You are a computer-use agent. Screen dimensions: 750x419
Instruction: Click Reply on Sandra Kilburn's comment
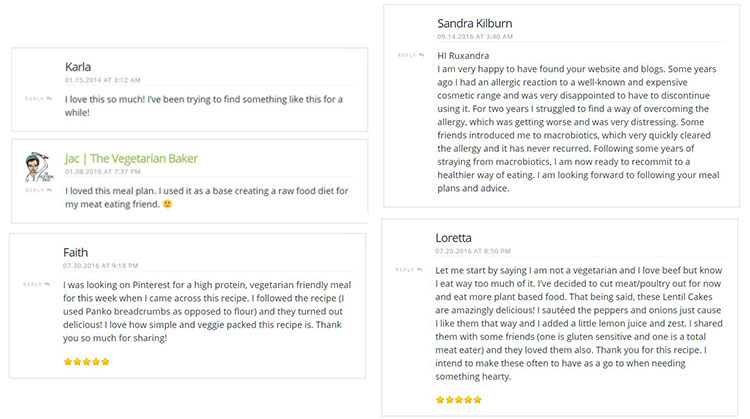click(410, 55)
